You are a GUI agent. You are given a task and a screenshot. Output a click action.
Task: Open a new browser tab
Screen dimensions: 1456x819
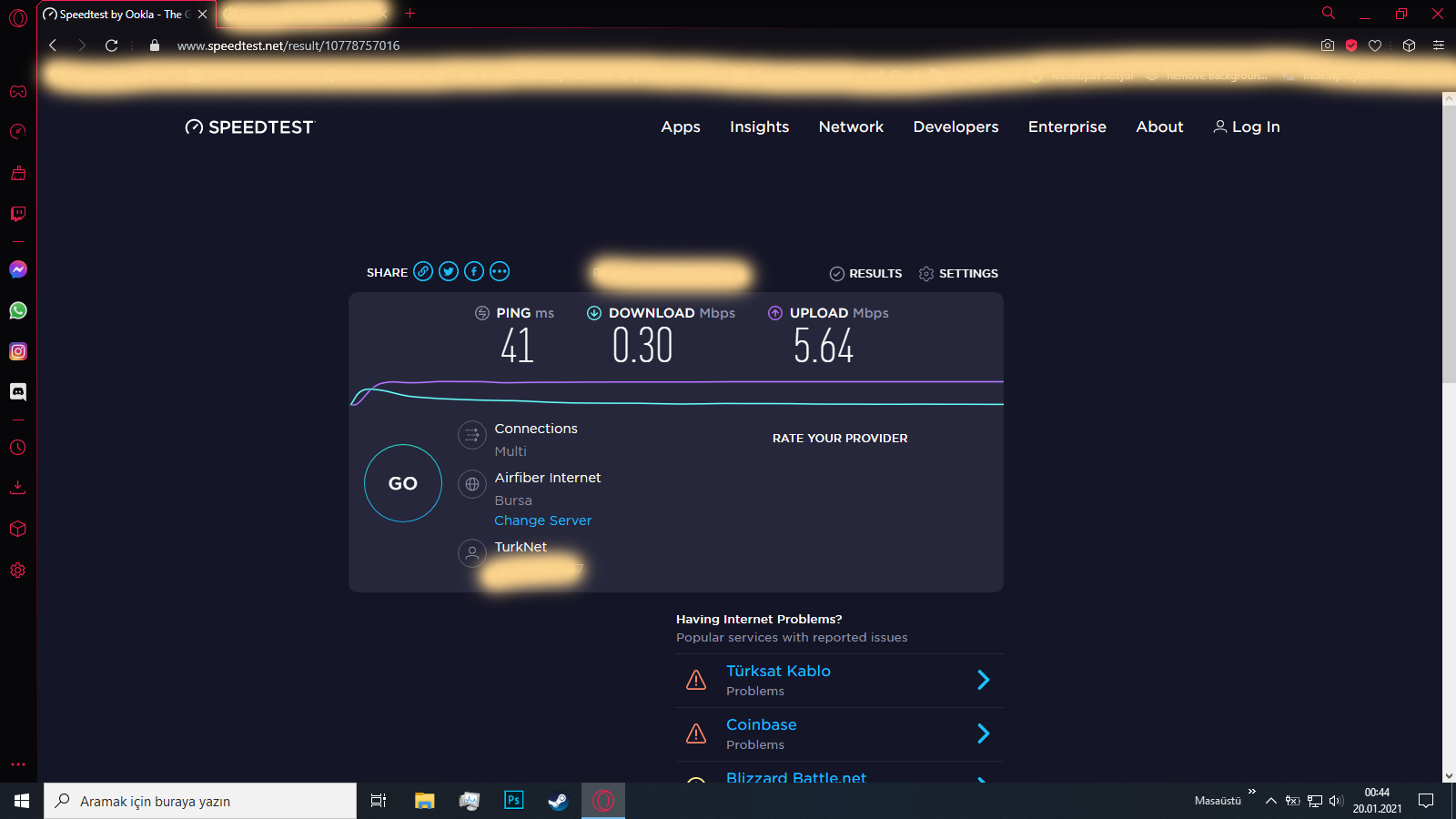coord(410,14)
